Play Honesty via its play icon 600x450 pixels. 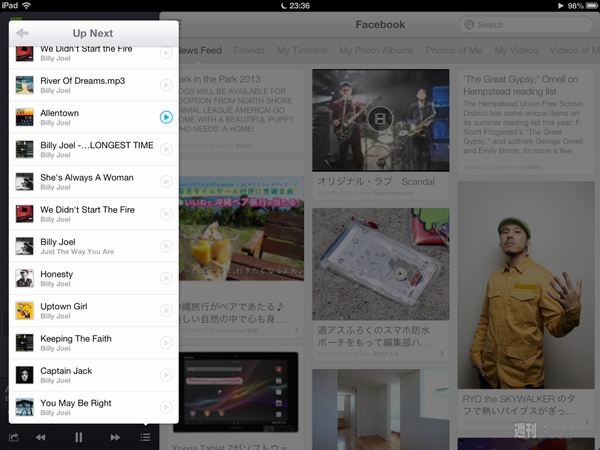(x=166, y=278)
